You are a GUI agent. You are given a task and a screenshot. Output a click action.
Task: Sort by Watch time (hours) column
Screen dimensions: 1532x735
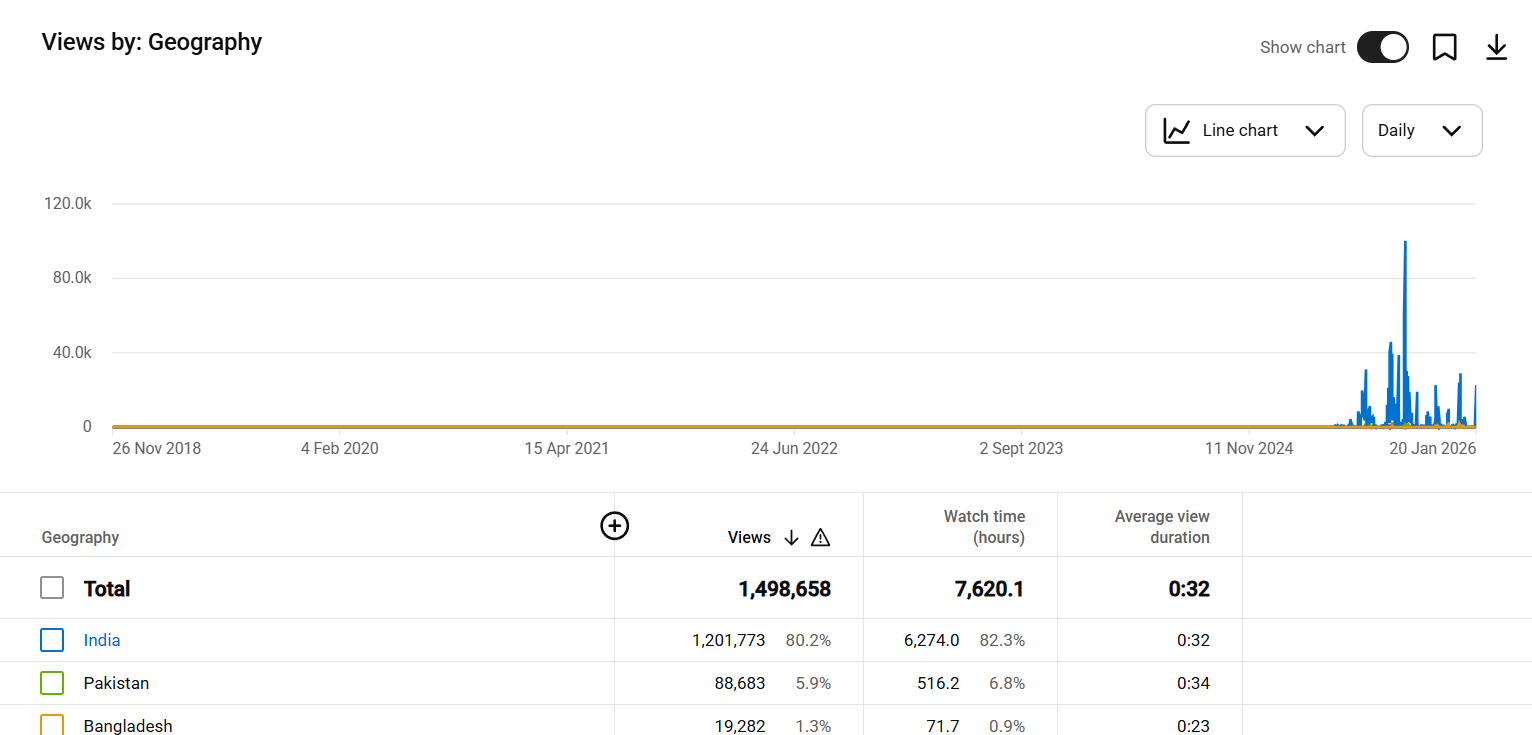click(x=984, y=527)
